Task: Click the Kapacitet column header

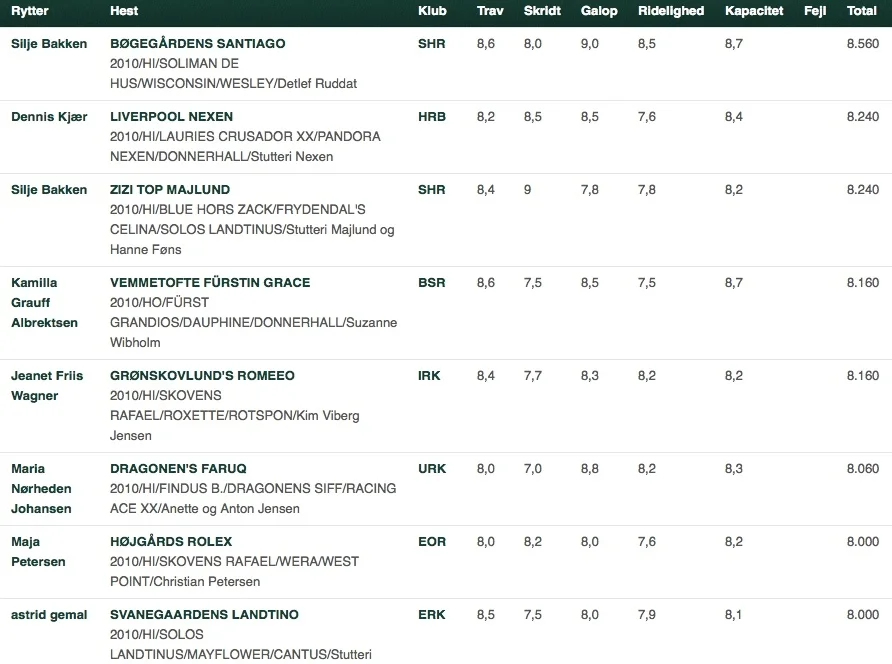Action: point(754,11)
